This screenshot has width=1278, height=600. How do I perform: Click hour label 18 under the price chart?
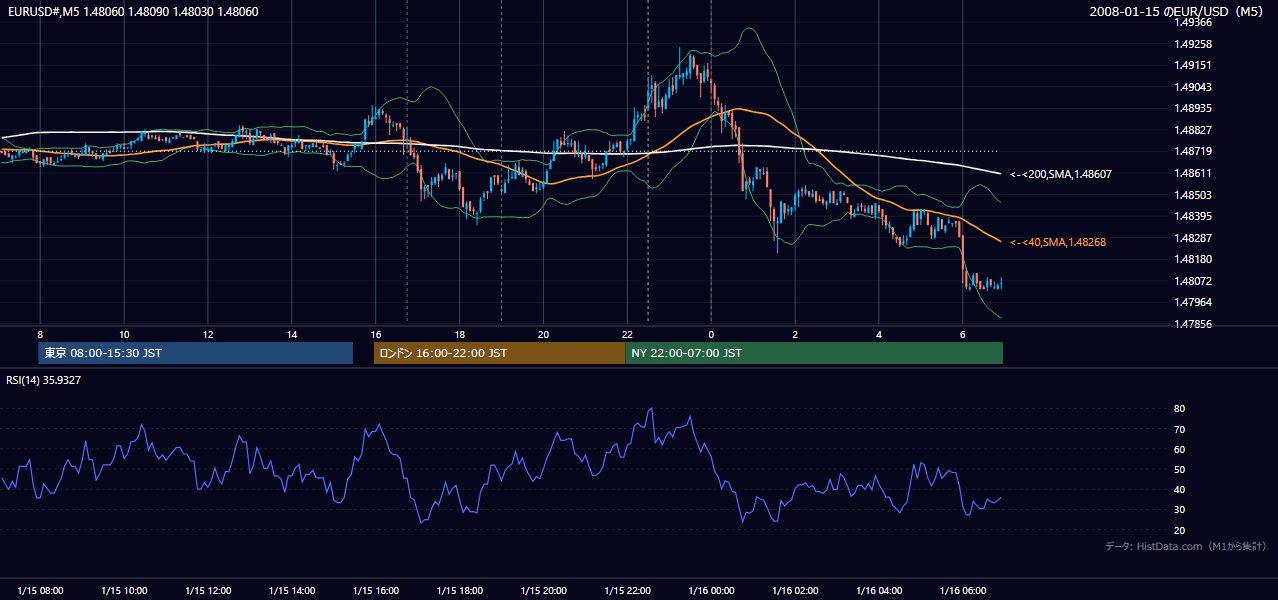[460, 334]
